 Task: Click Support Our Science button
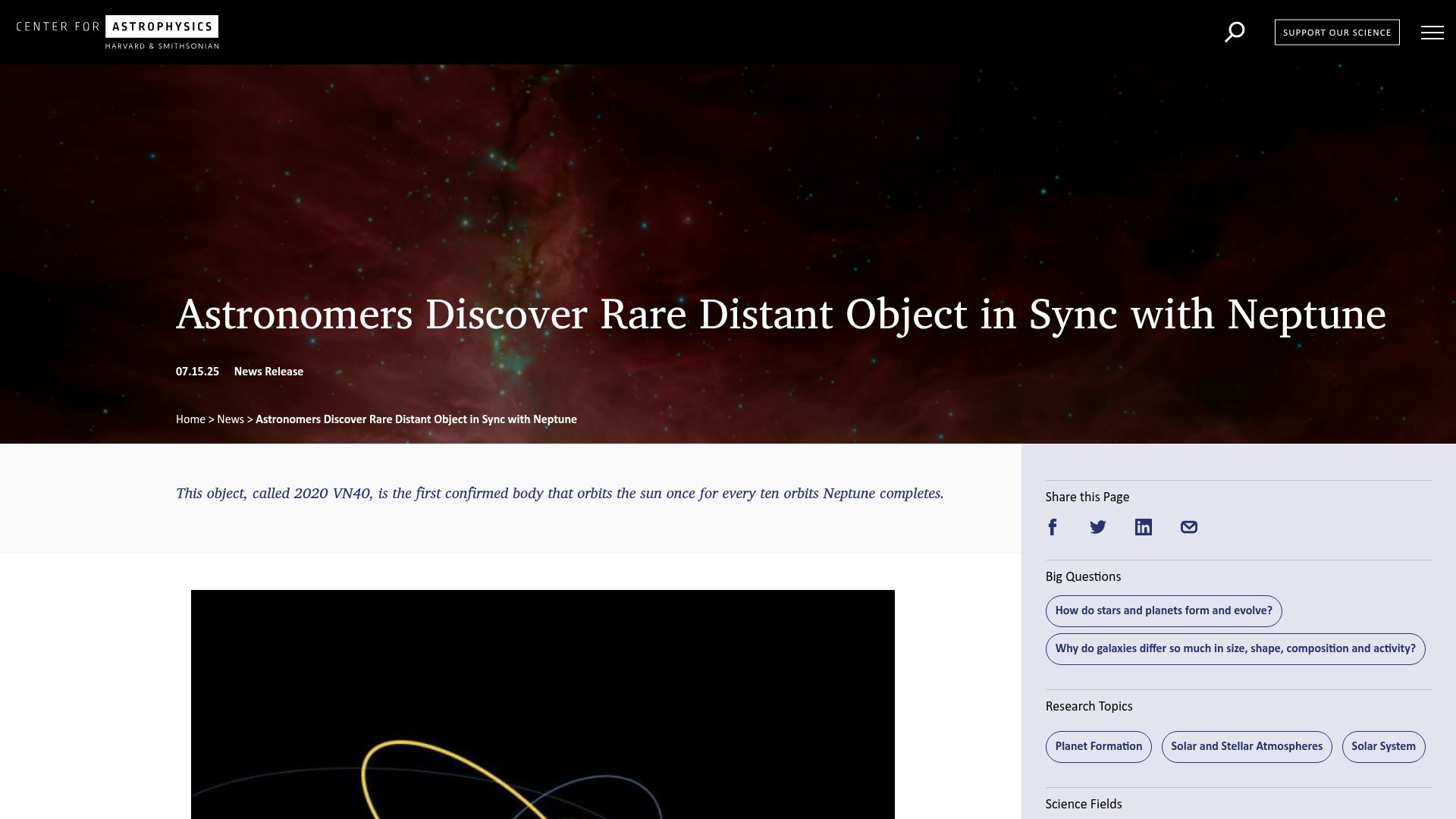1337,33
